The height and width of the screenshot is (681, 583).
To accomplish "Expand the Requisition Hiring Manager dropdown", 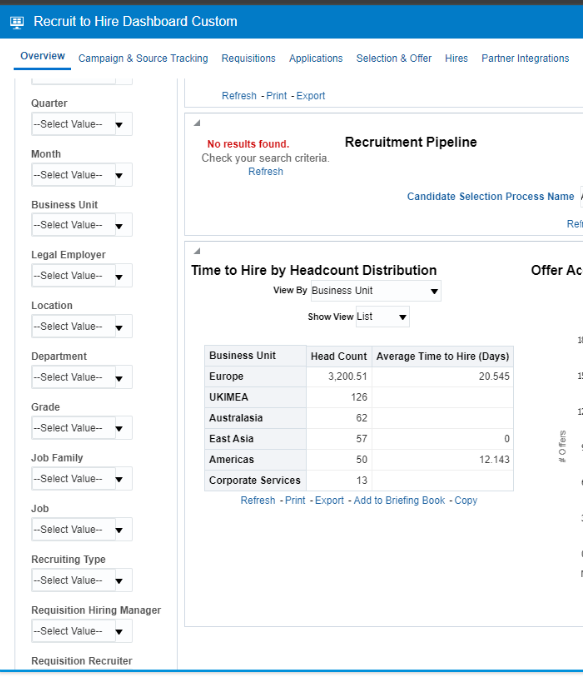I will pyautogui.click(x=82, y=631).
